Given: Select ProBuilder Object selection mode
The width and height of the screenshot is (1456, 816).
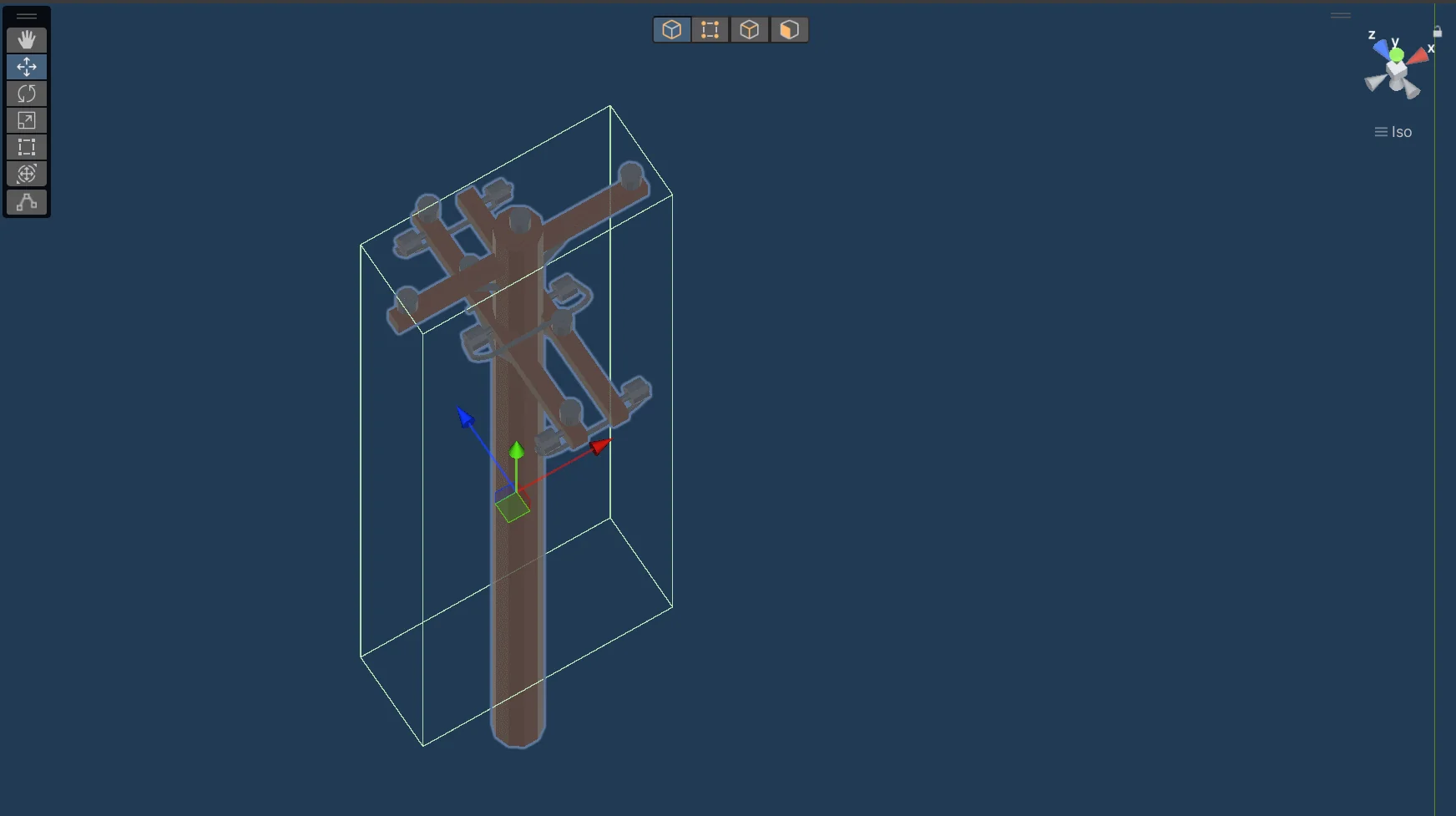Looking at the screenshot, I should 671,29.
